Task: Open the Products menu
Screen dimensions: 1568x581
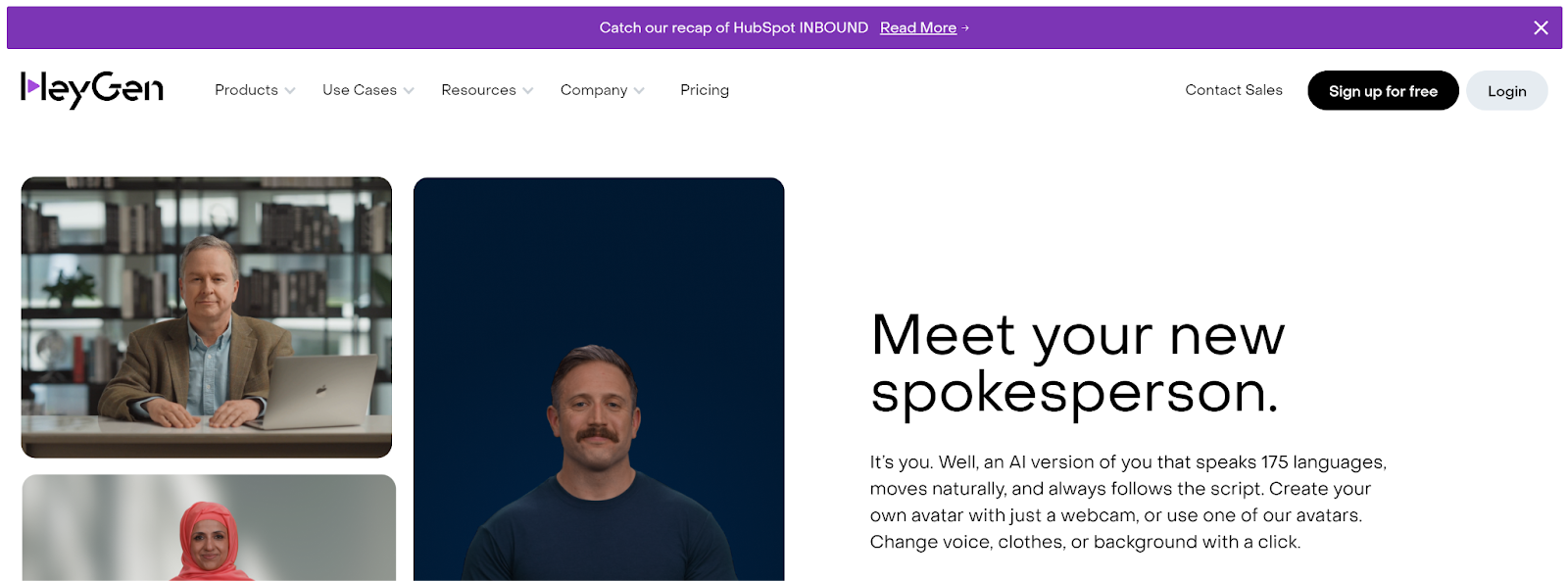Action: point(247,90)
